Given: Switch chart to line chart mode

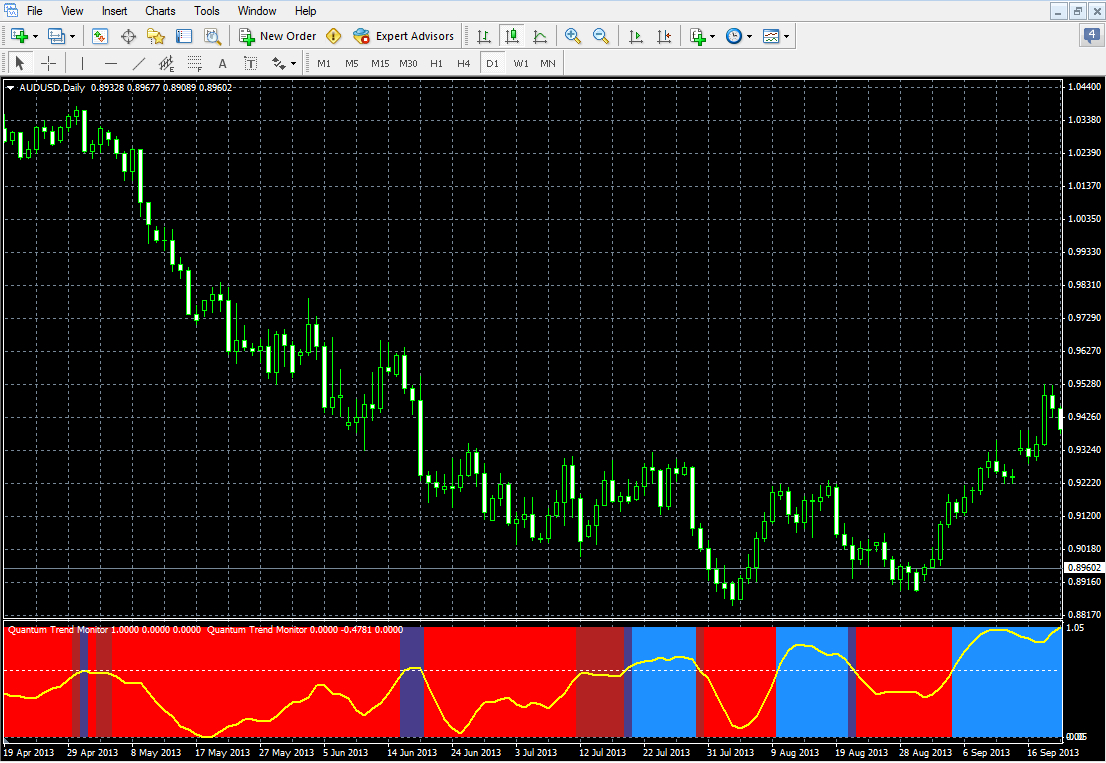Looking at the screenshot, I should pyautogui.click(x=540, y=36).
